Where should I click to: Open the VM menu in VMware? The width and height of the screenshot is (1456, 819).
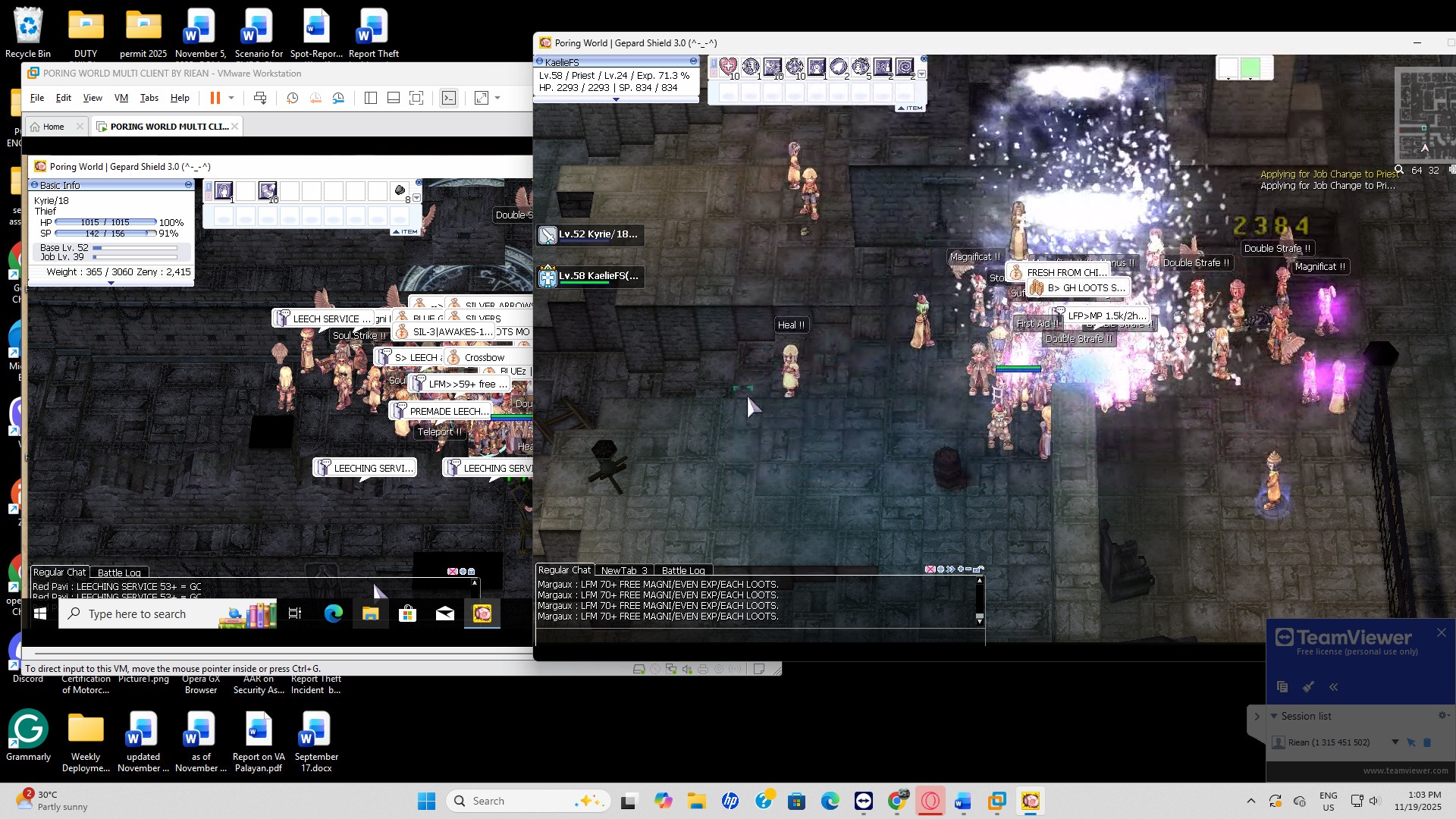click(121, 98)
